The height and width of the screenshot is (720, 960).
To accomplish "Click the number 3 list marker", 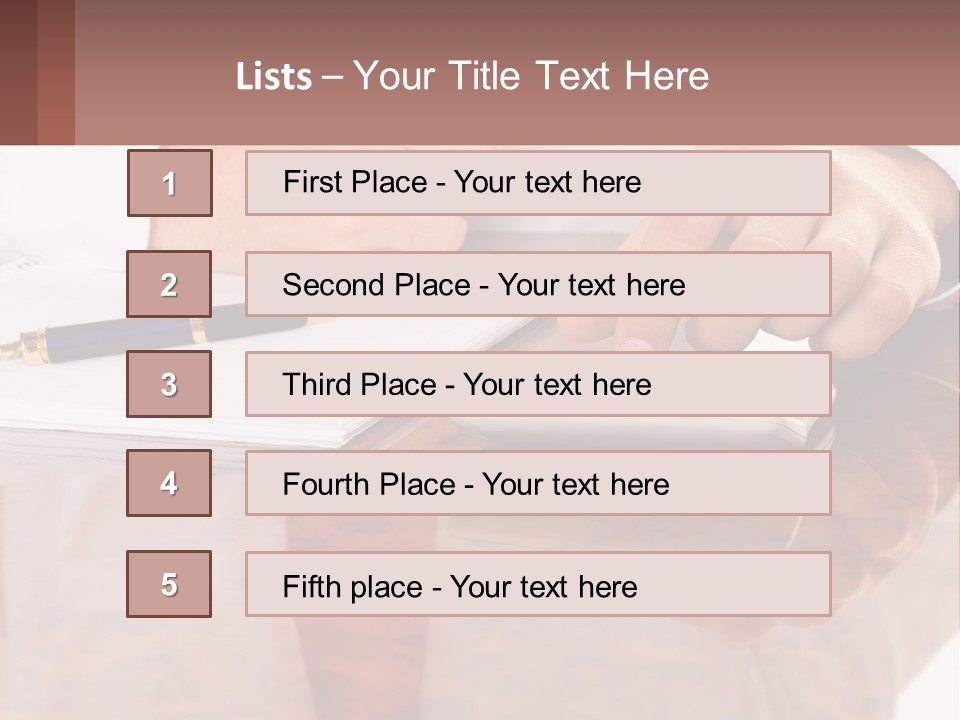I will pyautogui.click(x=169, y=384).
